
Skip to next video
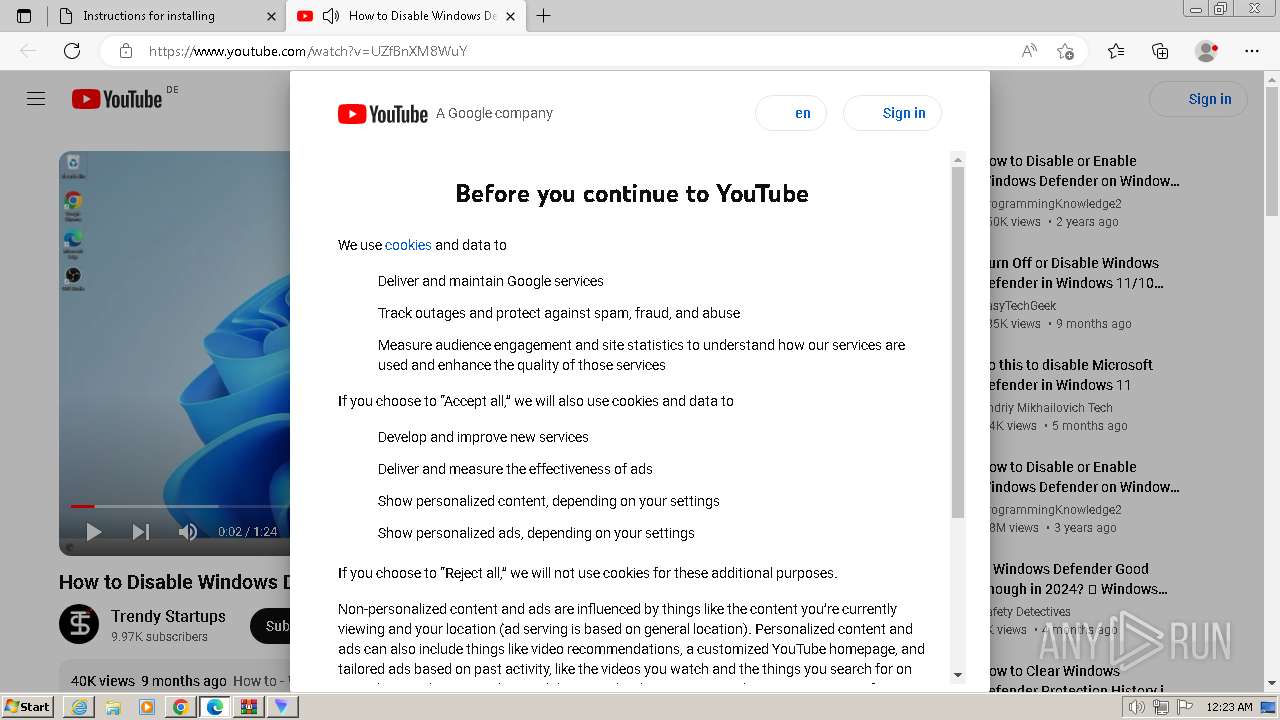141,532
